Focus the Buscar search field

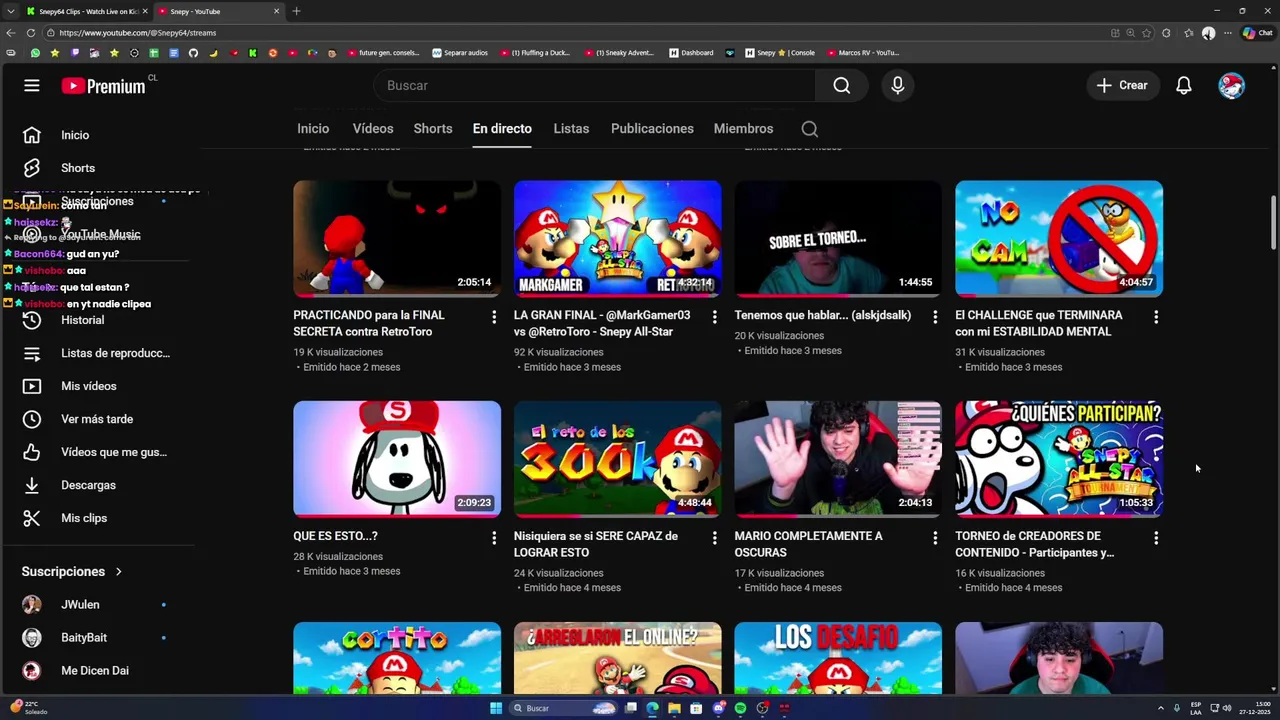coord(594,86)
